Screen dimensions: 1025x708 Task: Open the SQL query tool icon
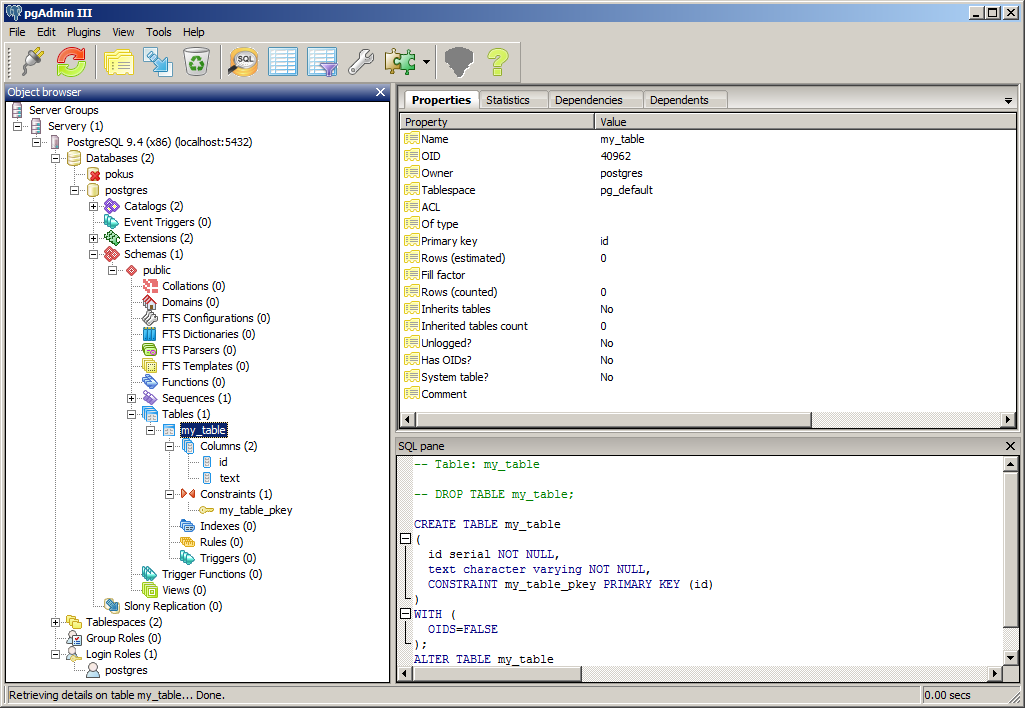point(243,62)
